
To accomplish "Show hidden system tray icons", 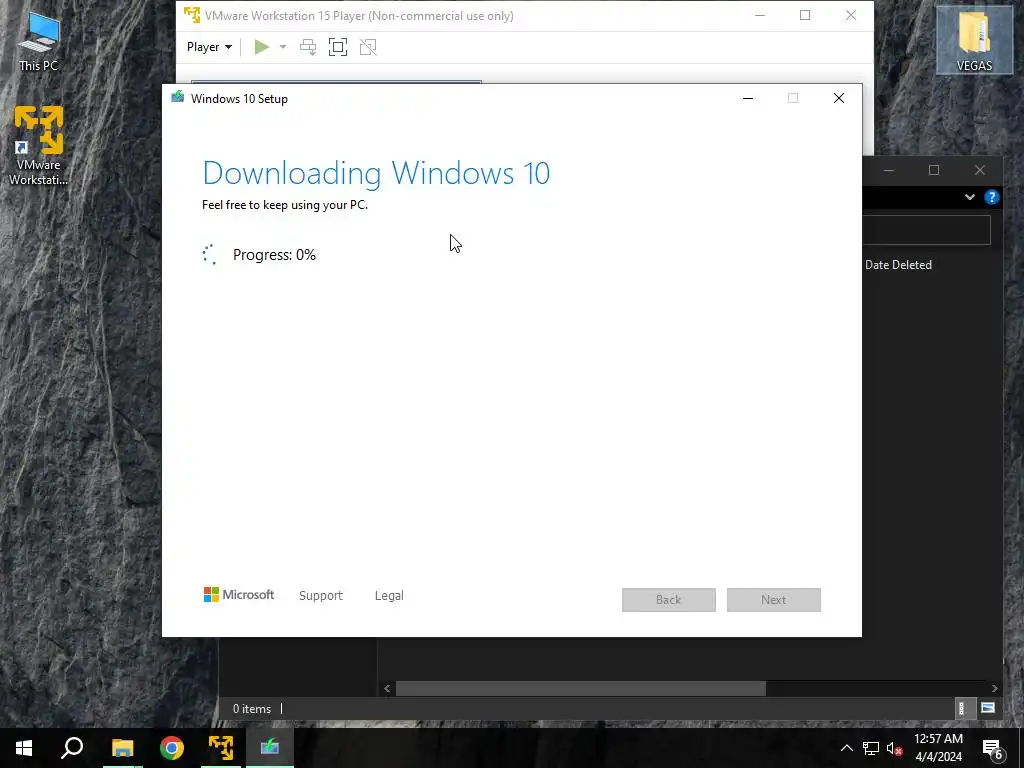I will point(846,748).
